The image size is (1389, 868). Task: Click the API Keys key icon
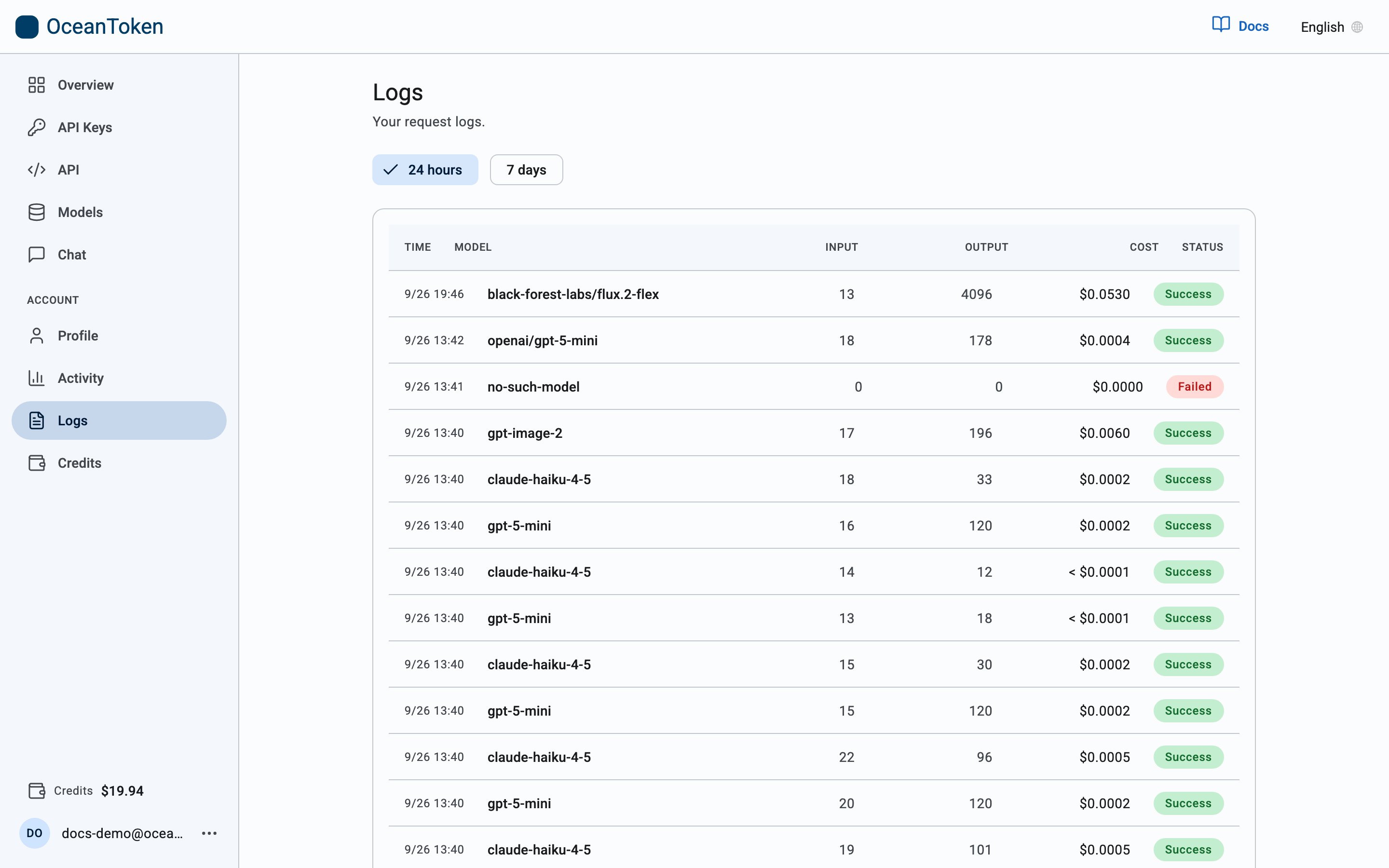pyautogui.click(x=37, y=127)
